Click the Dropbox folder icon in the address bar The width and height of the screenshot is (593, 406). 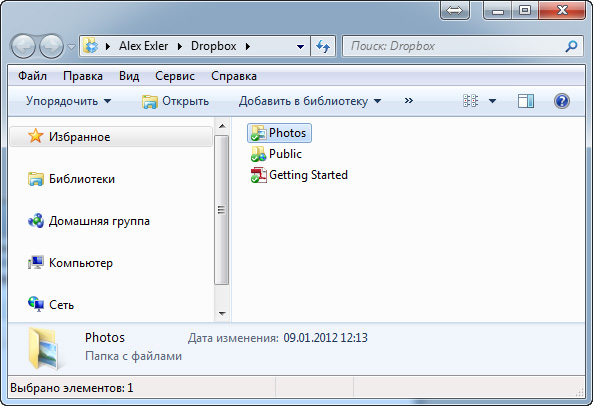91,46
